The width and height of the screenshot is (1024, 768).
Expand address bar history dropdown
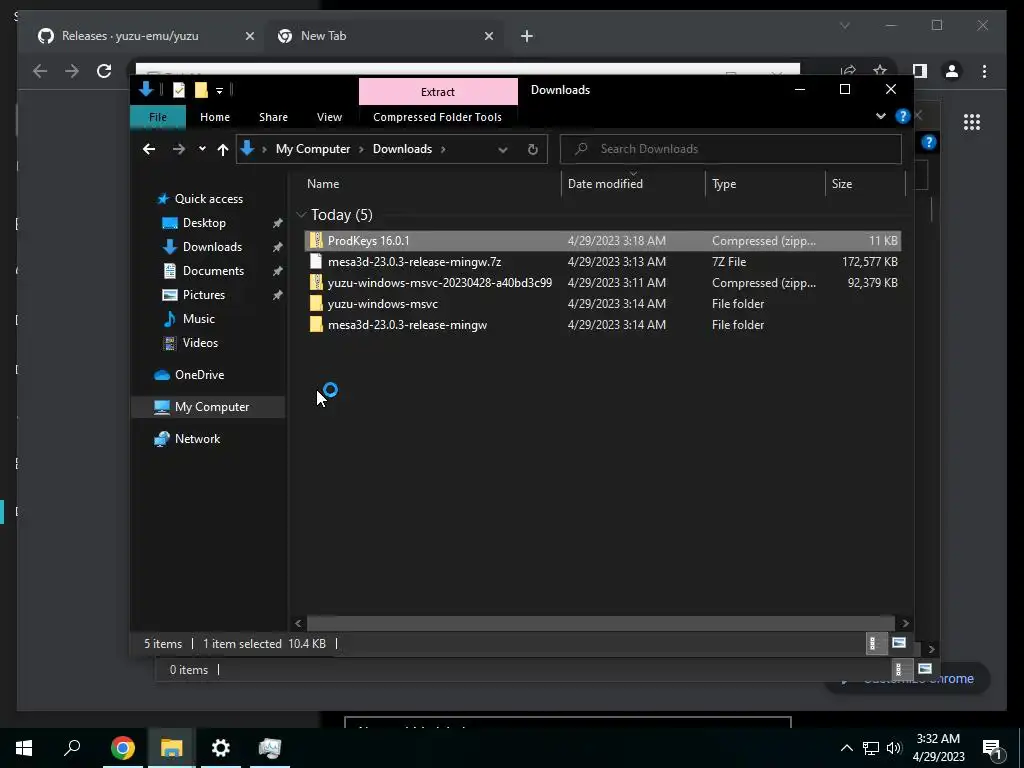pos(502,150)
